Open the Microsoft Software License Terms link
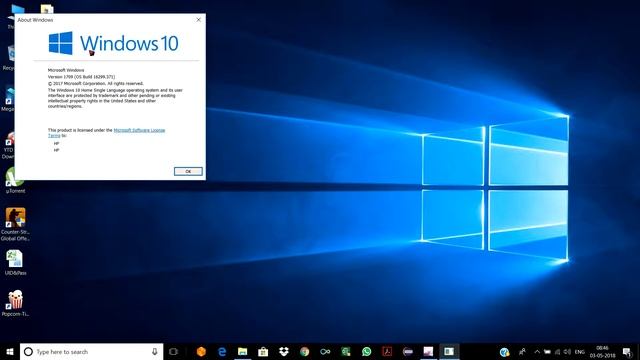 pos(107,133)
